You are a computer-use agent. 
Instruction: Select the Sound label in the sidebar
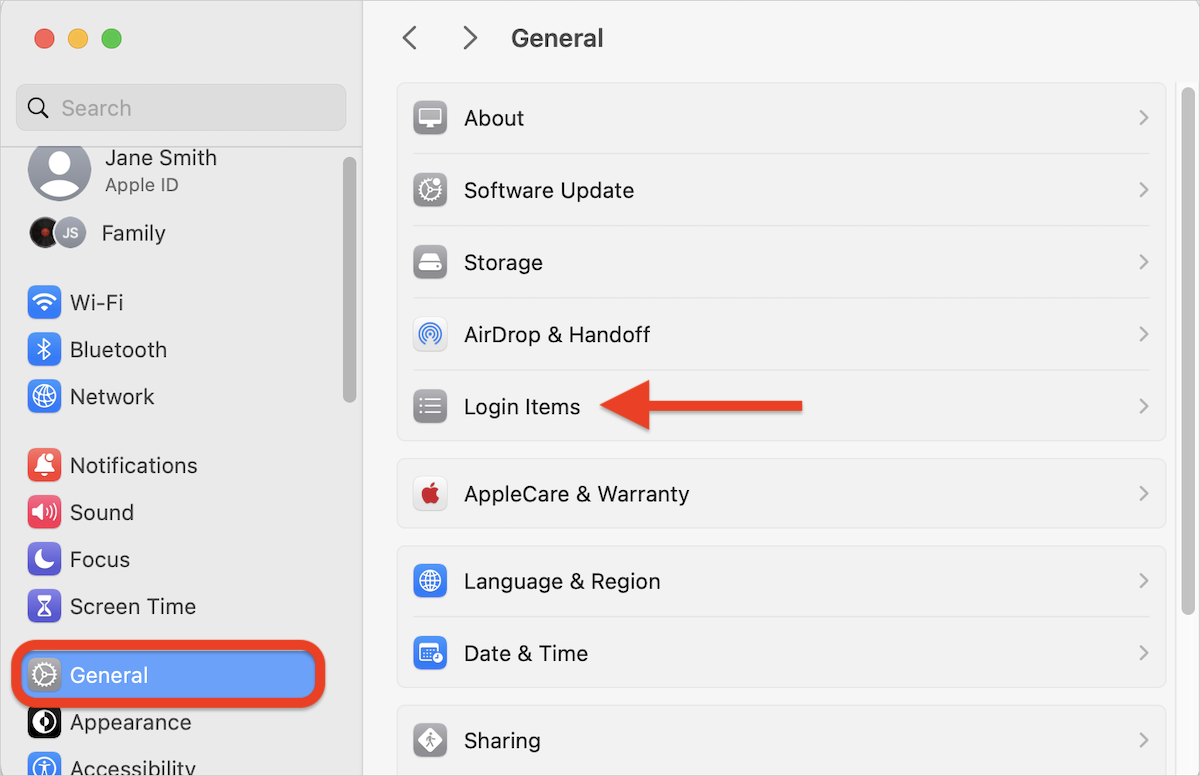pyautogui.click(x=102, y=513)
